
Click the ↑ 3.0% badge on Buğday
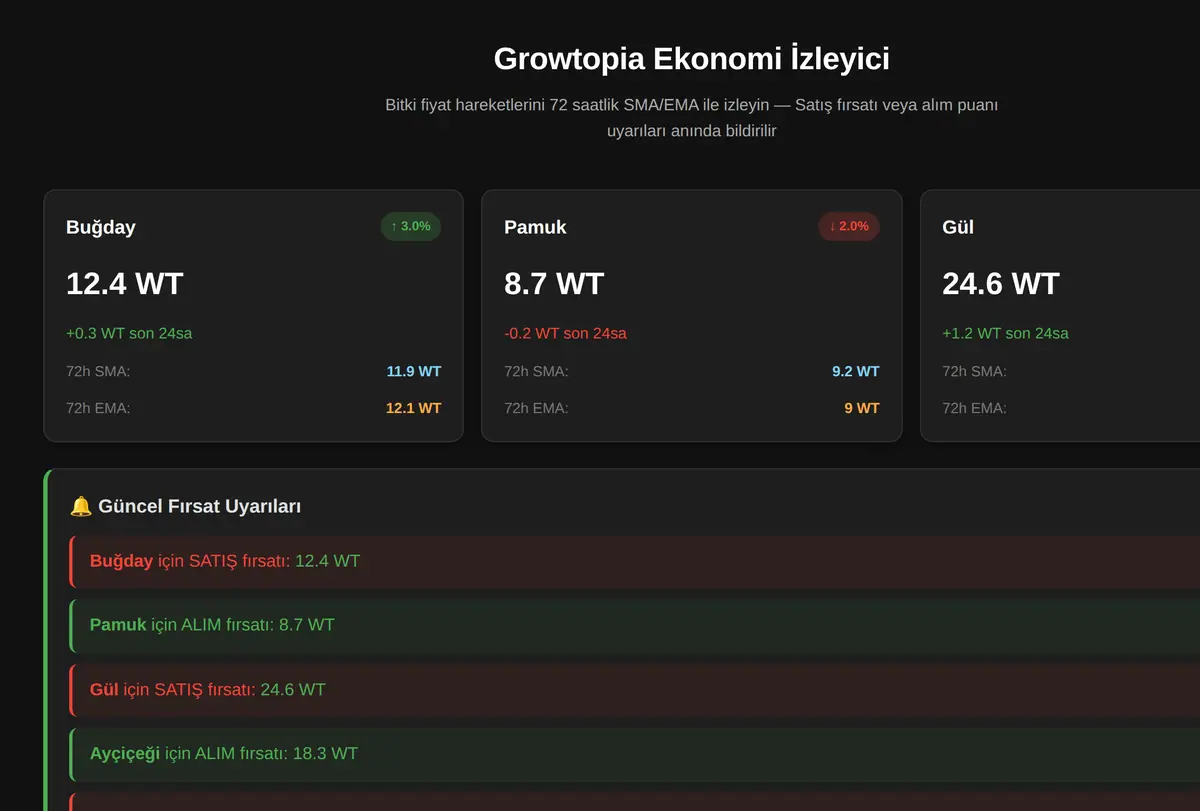[x=410, y=226]
